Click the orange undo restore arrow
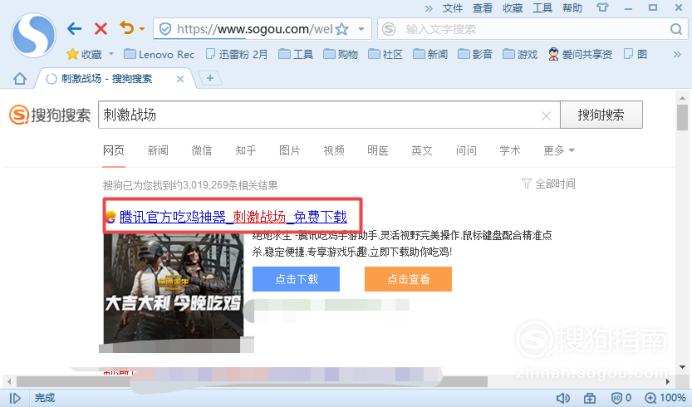692x407 pixels. point(127,29)
